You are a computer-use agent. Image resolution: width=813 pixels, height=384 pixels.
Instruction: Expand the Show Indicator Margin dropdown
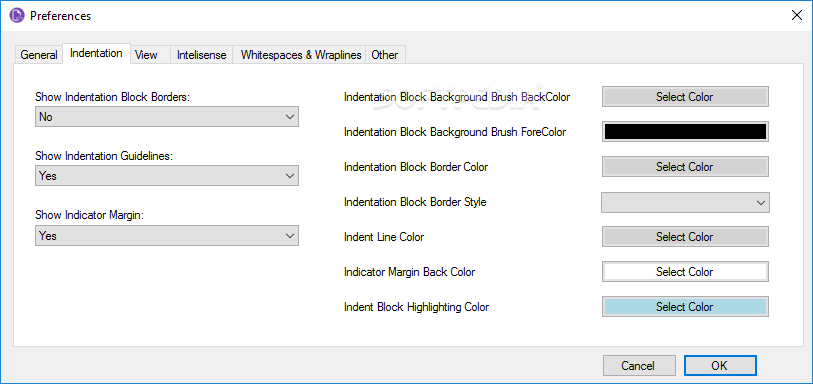pyautogui.click(x=167, y=236)
